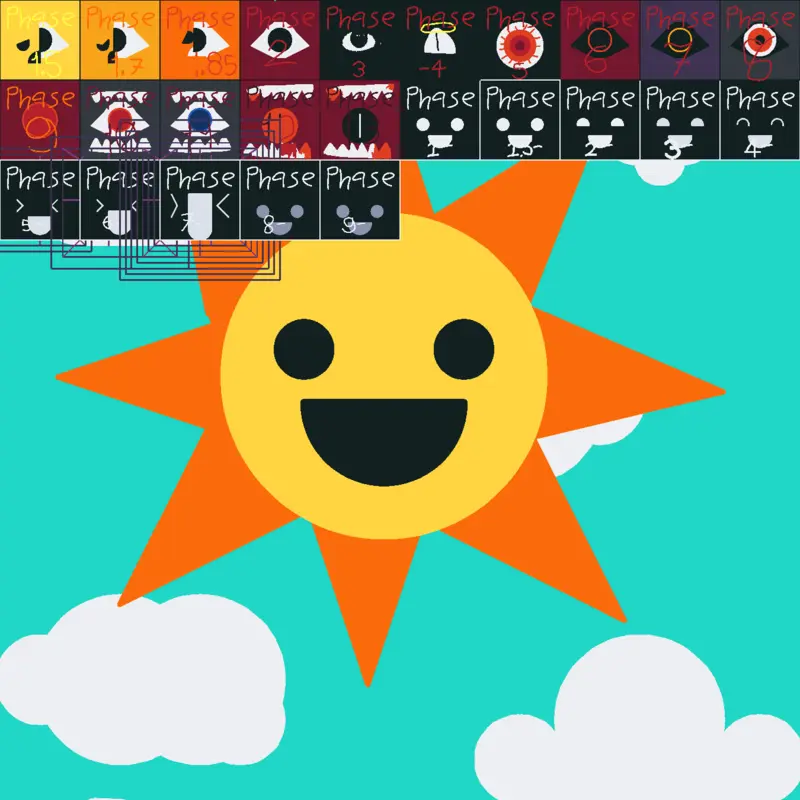Select the outlined white-text Phase 1.5 face

pos(520,120)
